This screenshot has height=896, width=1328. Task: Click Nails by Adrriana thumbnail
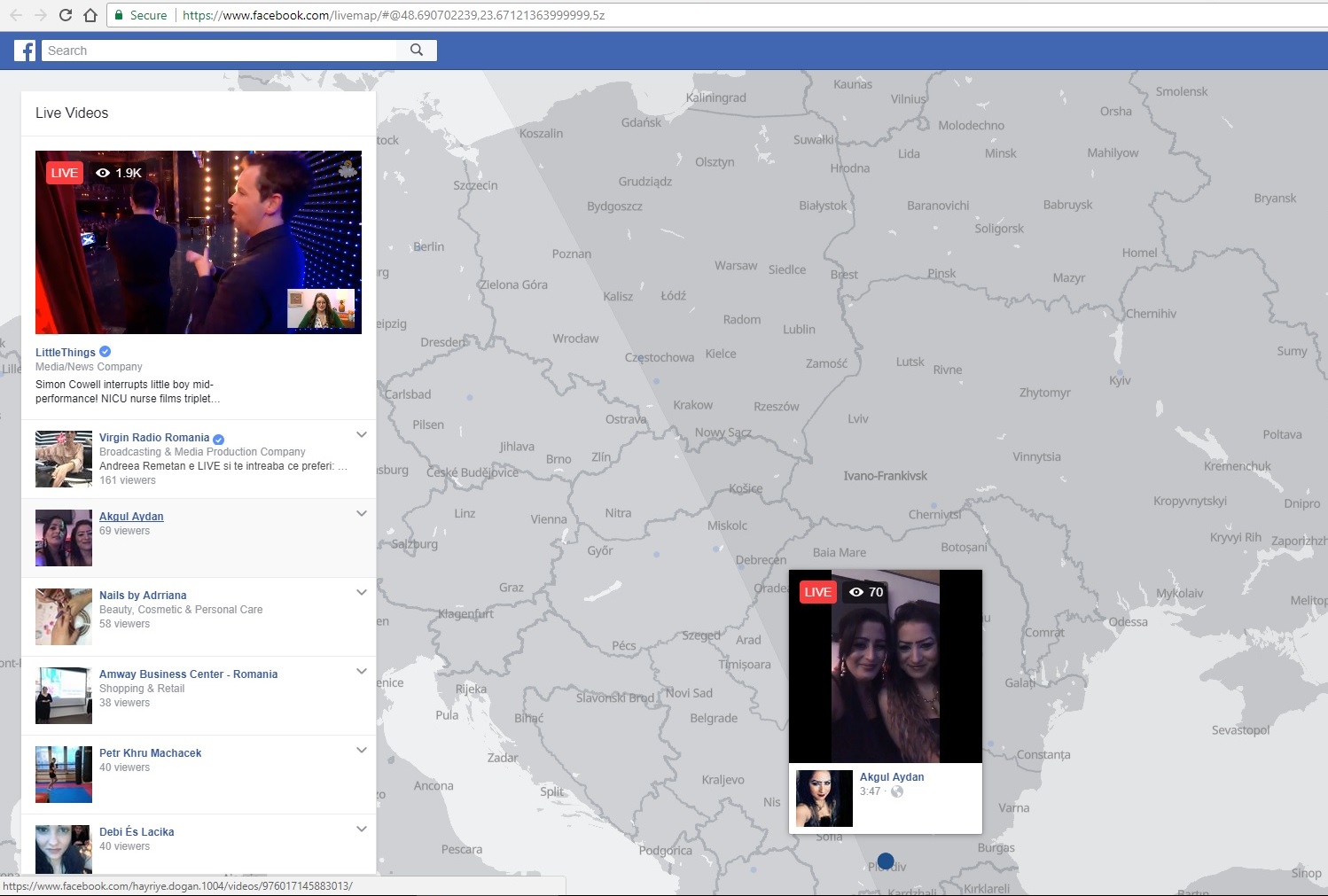[64, 617]
